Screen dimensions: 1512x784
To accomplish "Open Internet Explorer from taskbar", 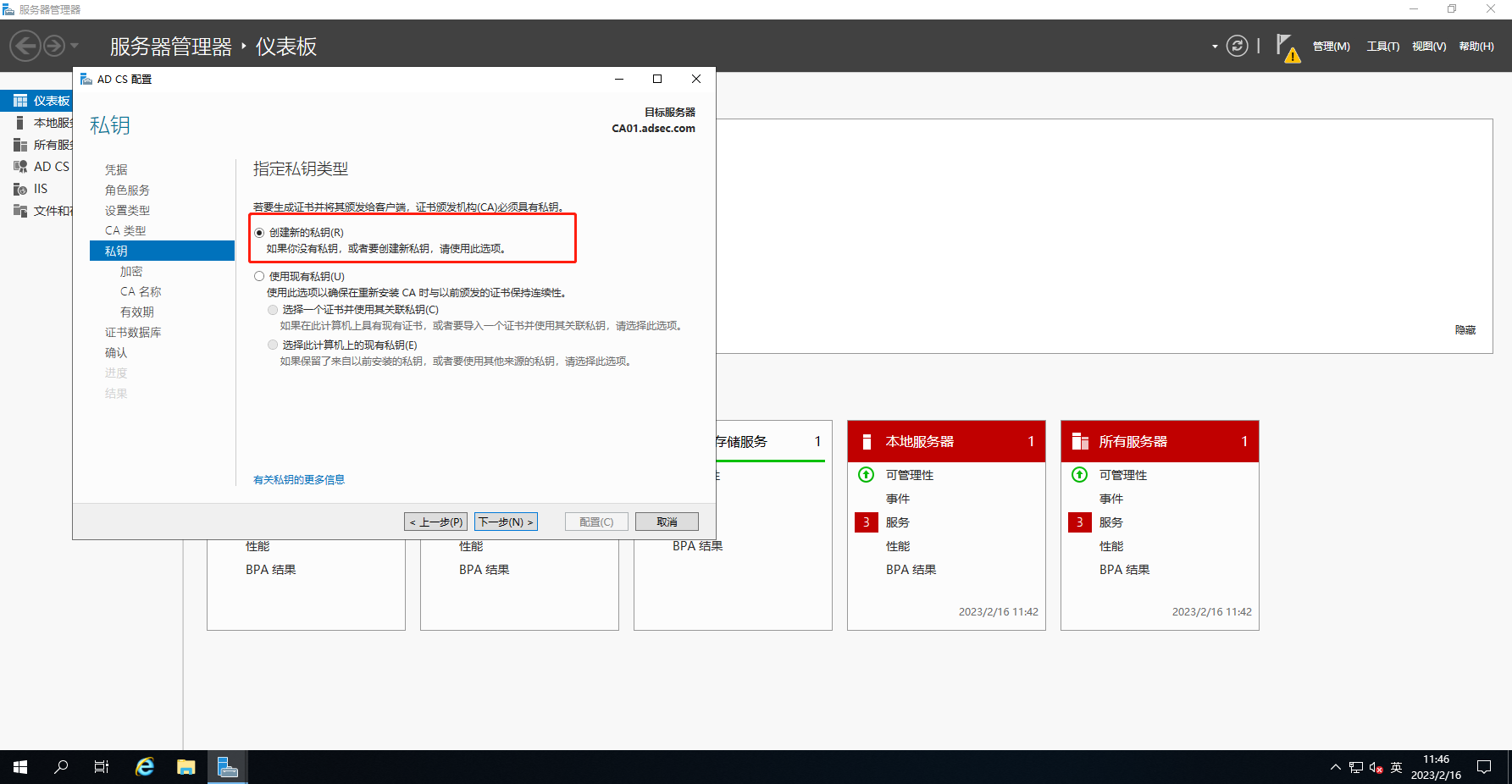I will click(145, 767).
